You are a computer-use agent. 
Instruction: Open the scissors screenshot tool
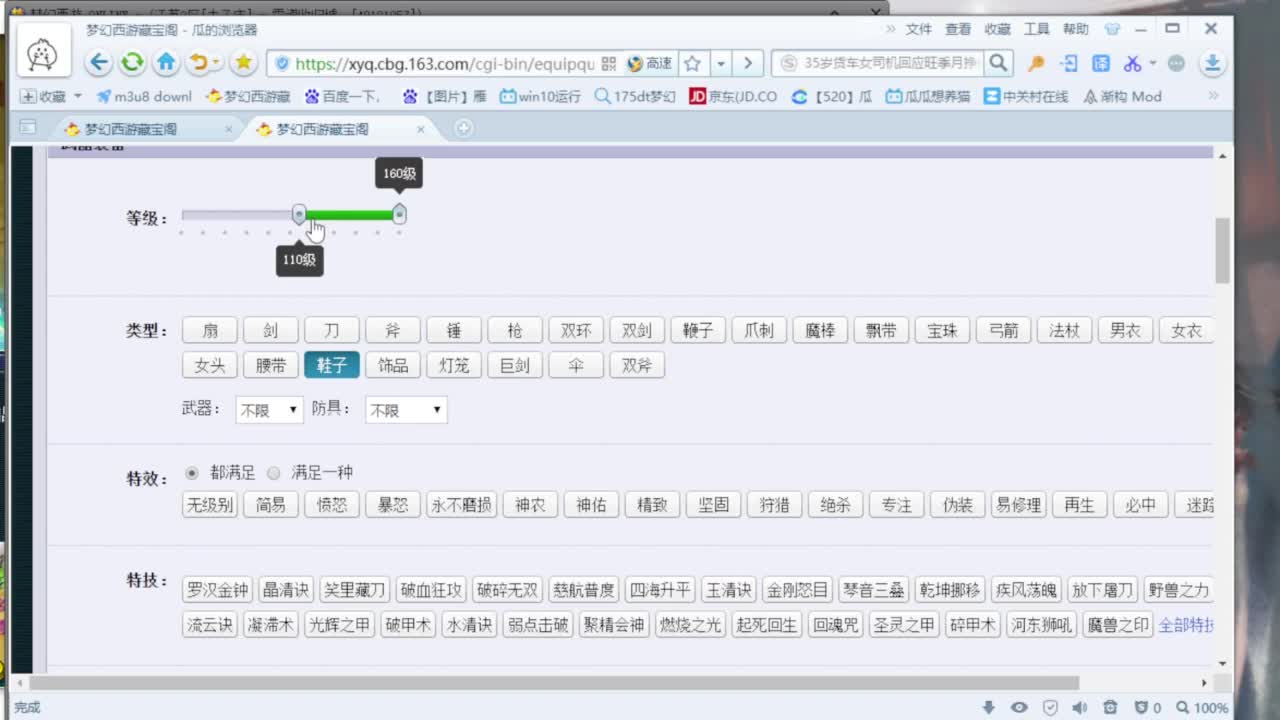pyautogui.click(x=1132, y=64)
